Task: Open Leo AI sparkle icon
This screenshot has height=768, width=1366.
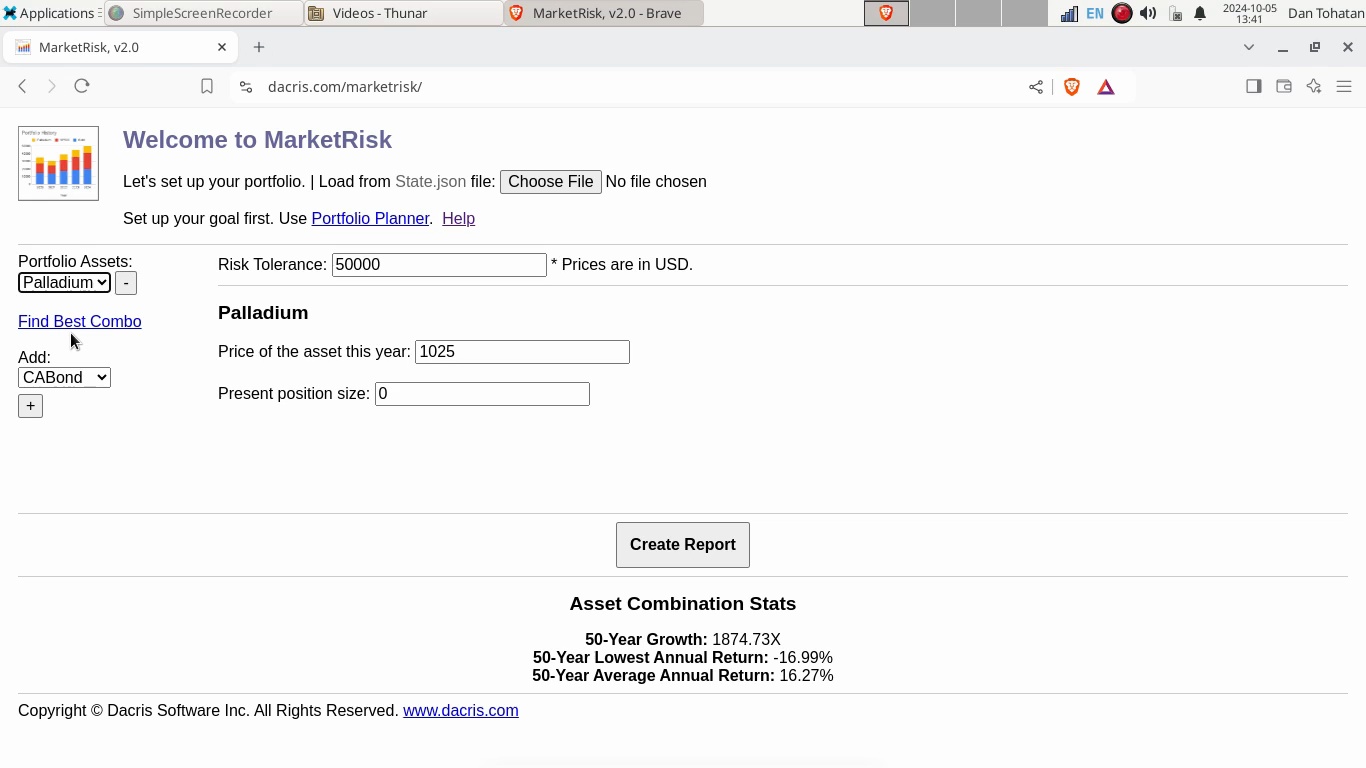Action: coord(1314,87)
